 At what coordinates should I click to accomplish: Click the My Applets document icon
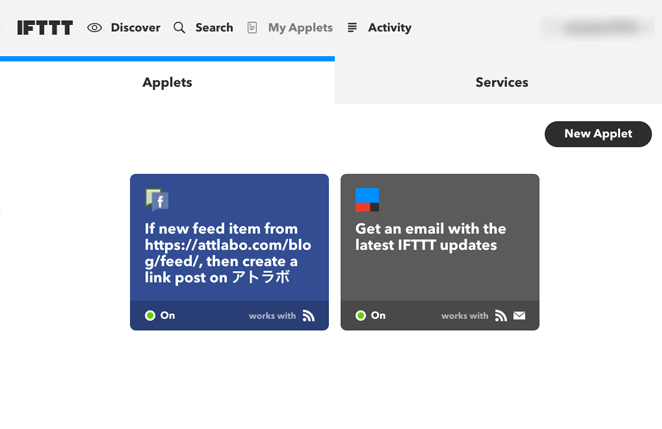(x=252, y=28)
